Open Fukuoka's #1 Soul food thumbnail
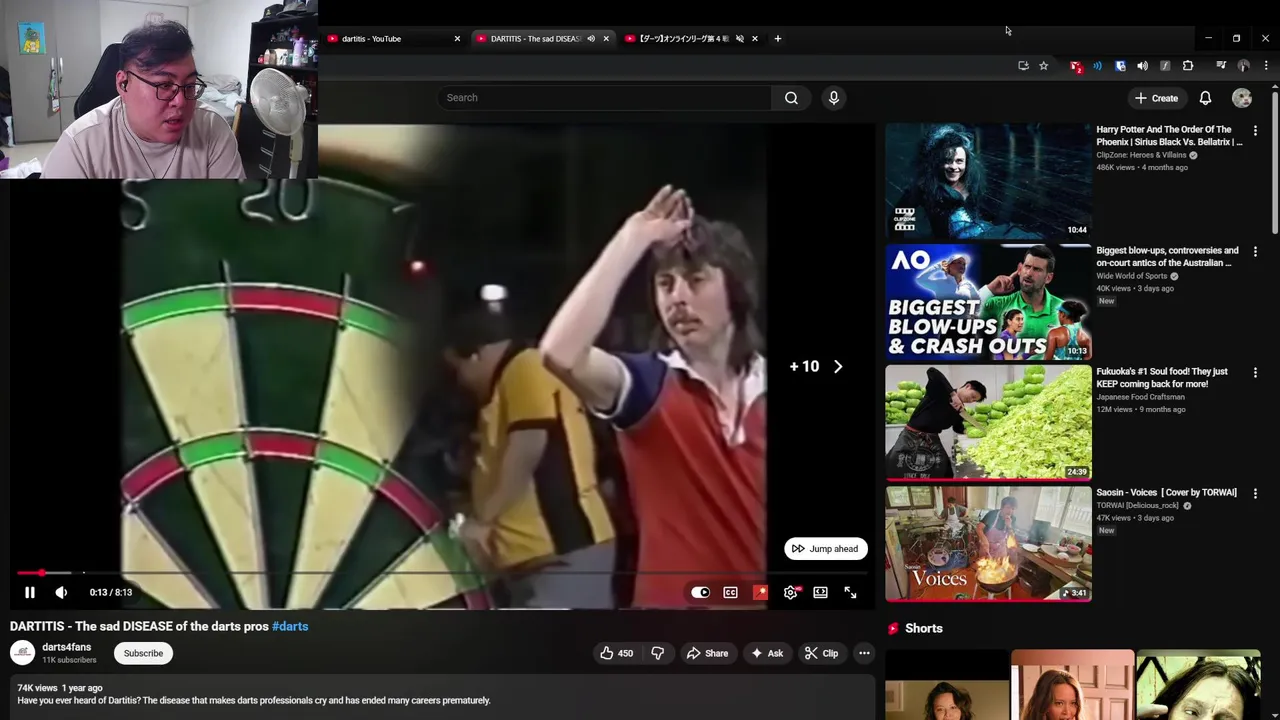This screenshot has height=720, width=1280. pyautogui.click(x=988, y=423)
